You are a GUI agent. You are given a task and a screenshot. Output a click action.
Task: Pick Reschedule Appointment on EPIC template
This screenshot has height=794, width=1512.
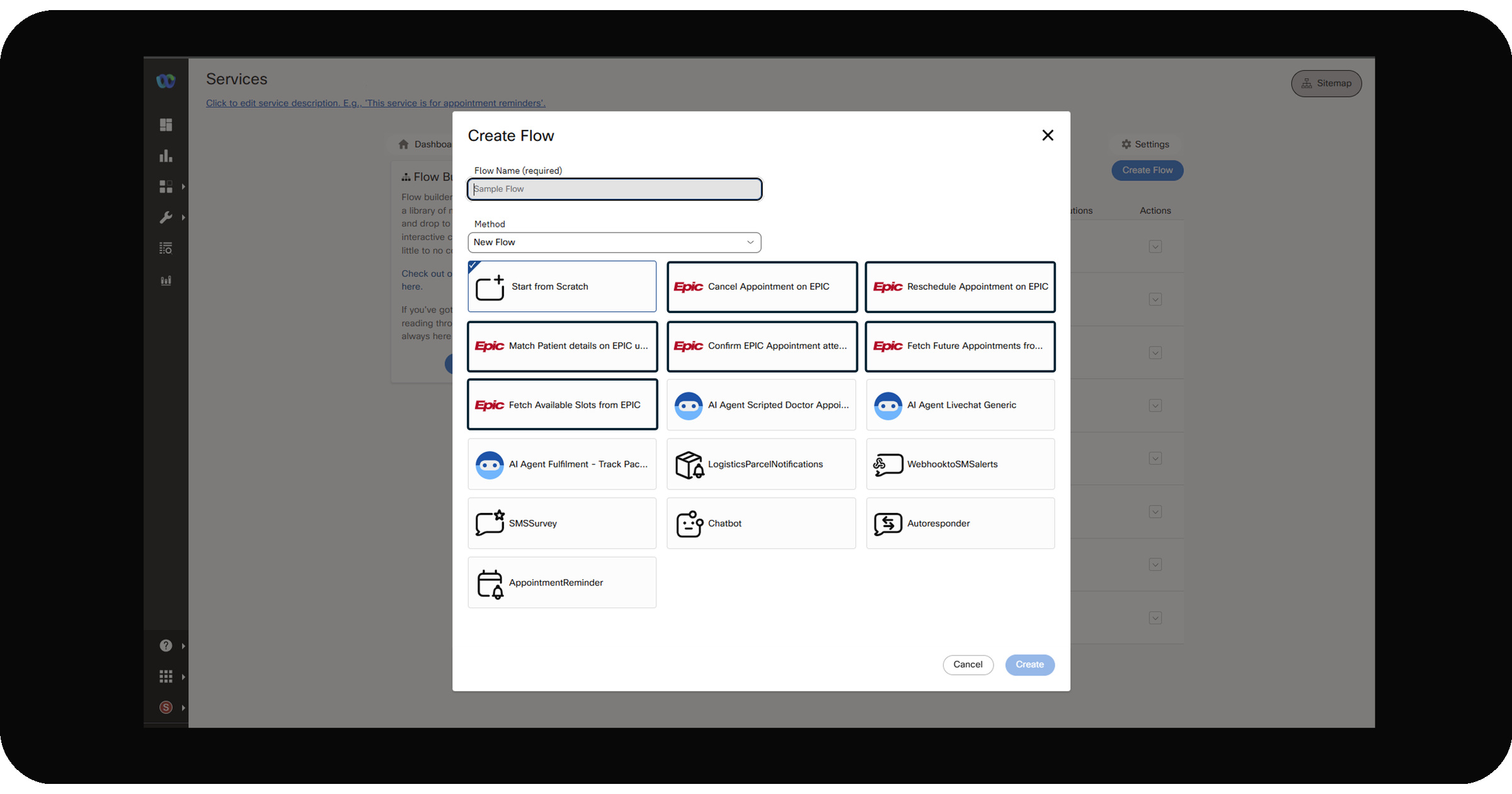(x=960, y=287)
